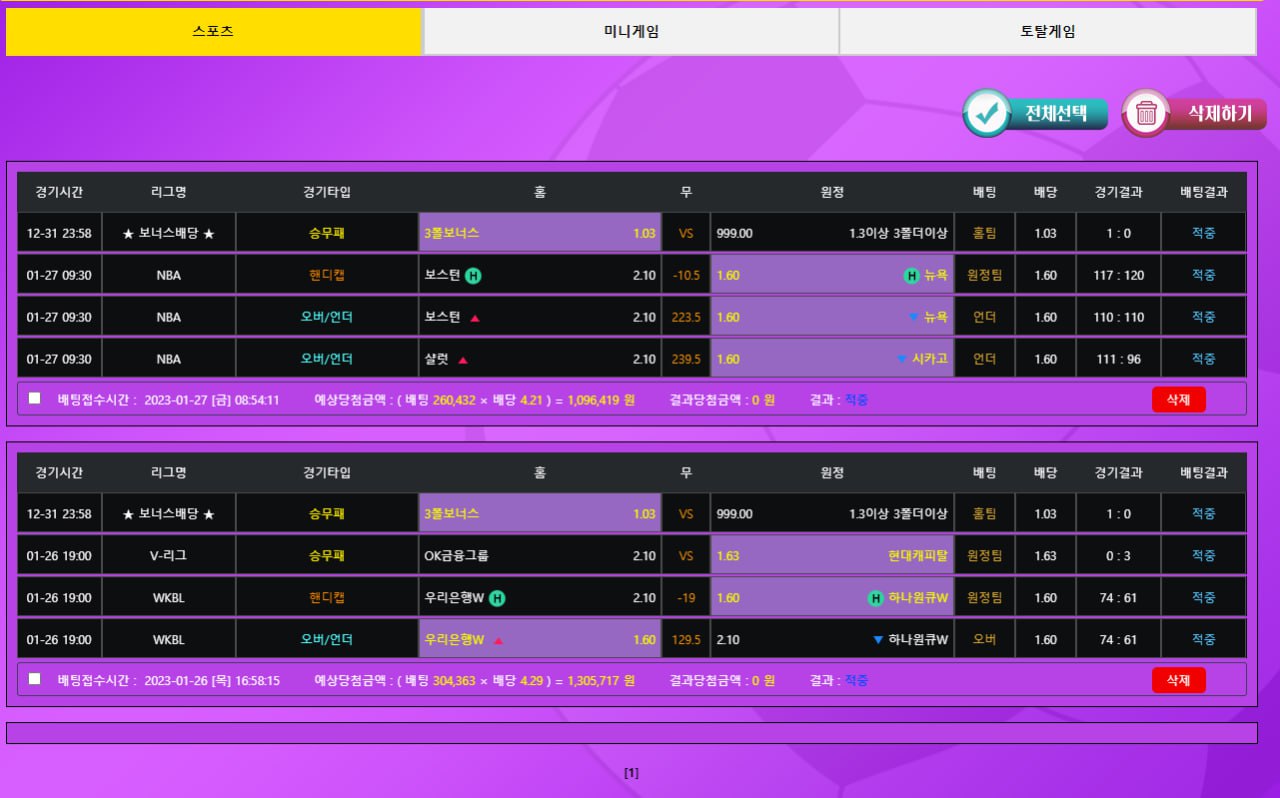Viewport: 1280px width, 798px height.
Task: Click green H icon beside 우리은행W
Action: (x=497, y=599)
